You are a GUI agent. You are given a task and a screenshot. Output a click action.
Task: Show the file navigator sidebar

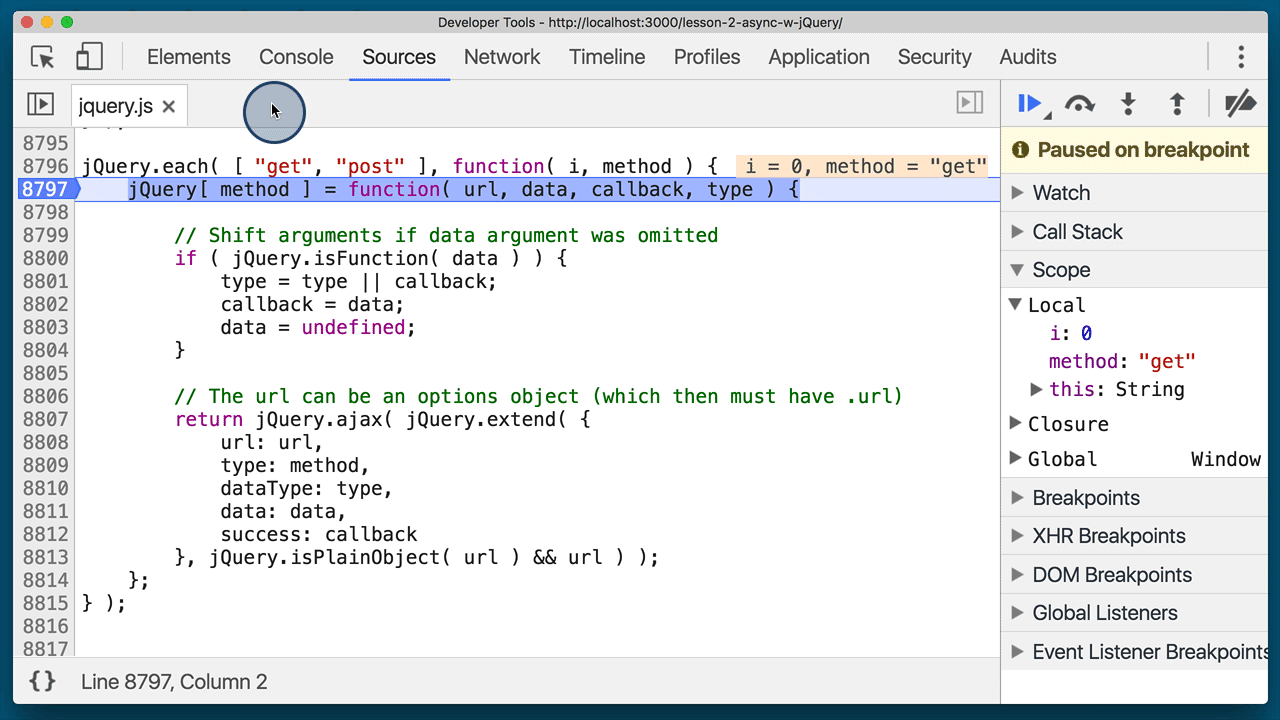pyautogui.click(x=40, y=104)
